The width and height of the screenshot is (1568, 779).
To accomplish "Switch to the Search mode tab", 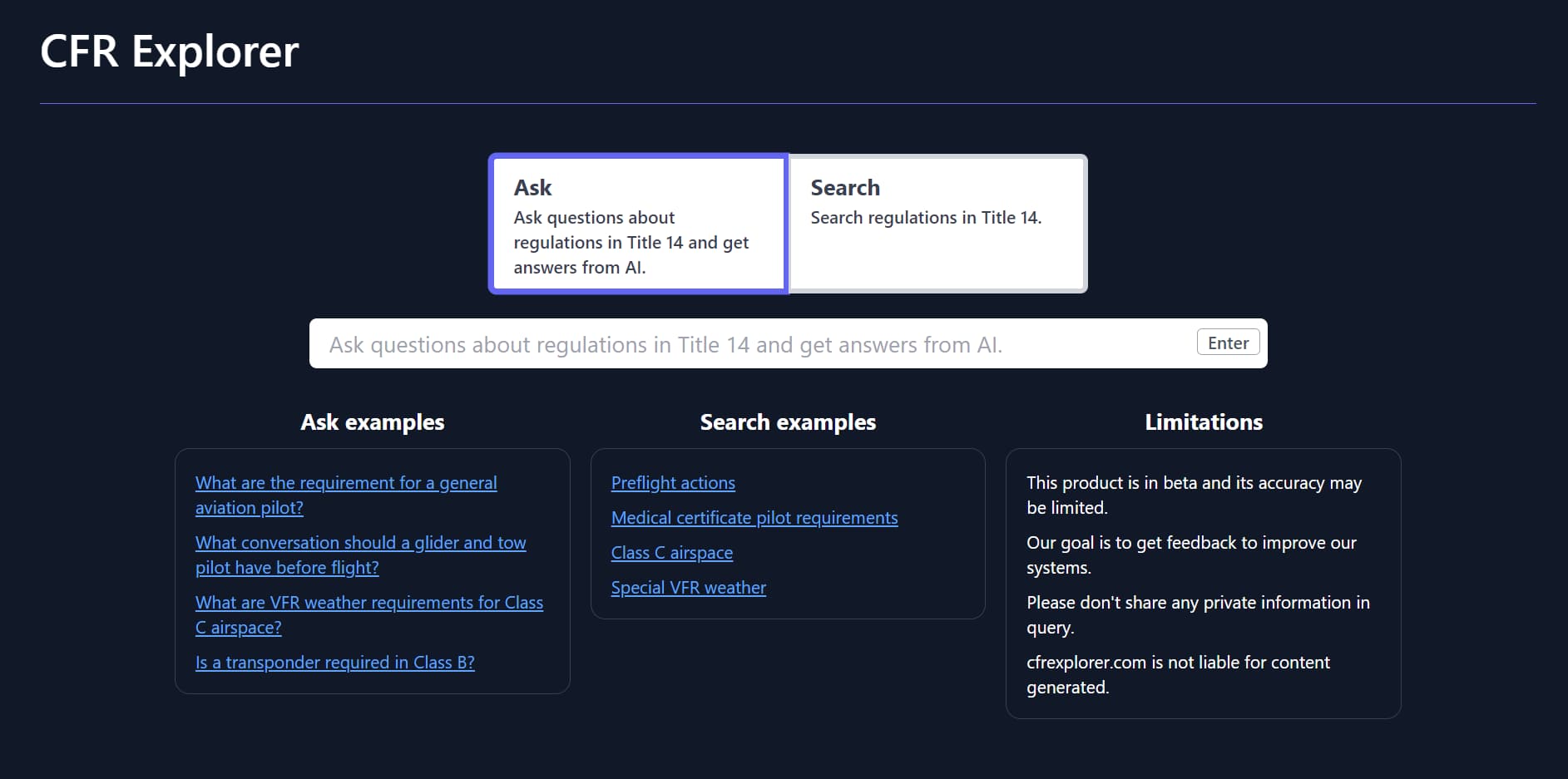I will coord(937,224).
